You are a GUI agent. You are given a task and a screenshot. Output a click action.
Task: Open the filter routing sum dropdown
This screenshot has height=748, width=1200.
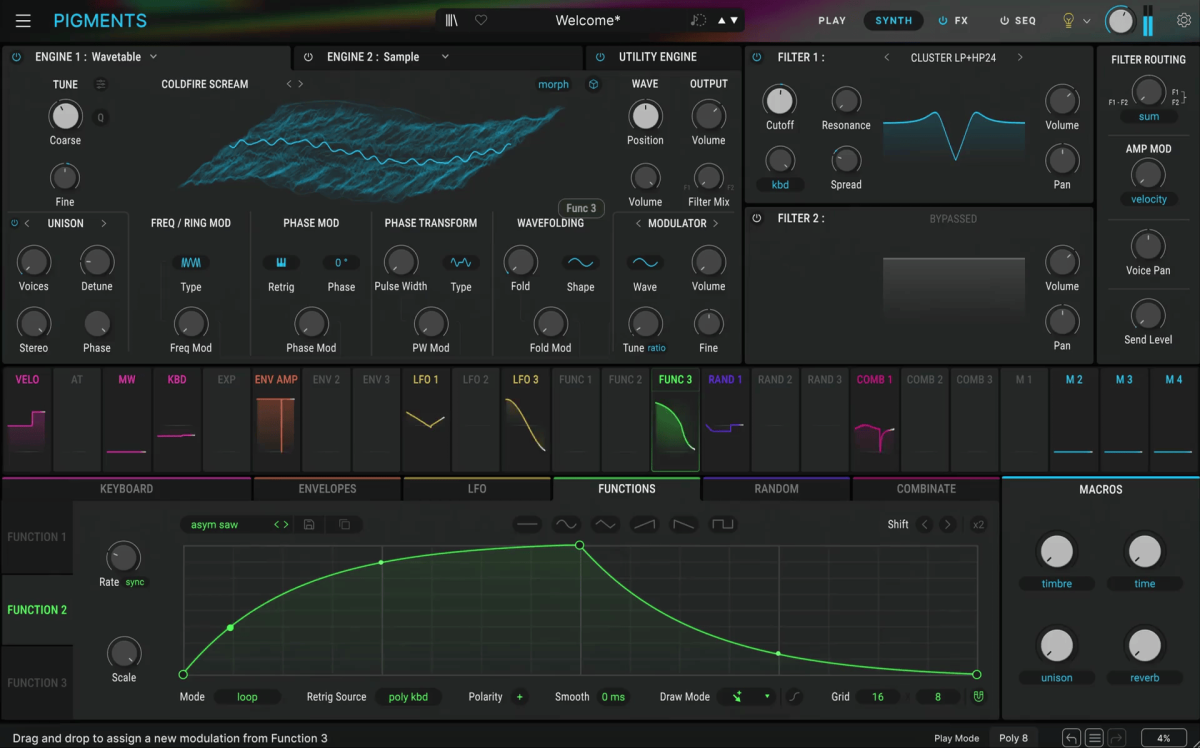1149,117
